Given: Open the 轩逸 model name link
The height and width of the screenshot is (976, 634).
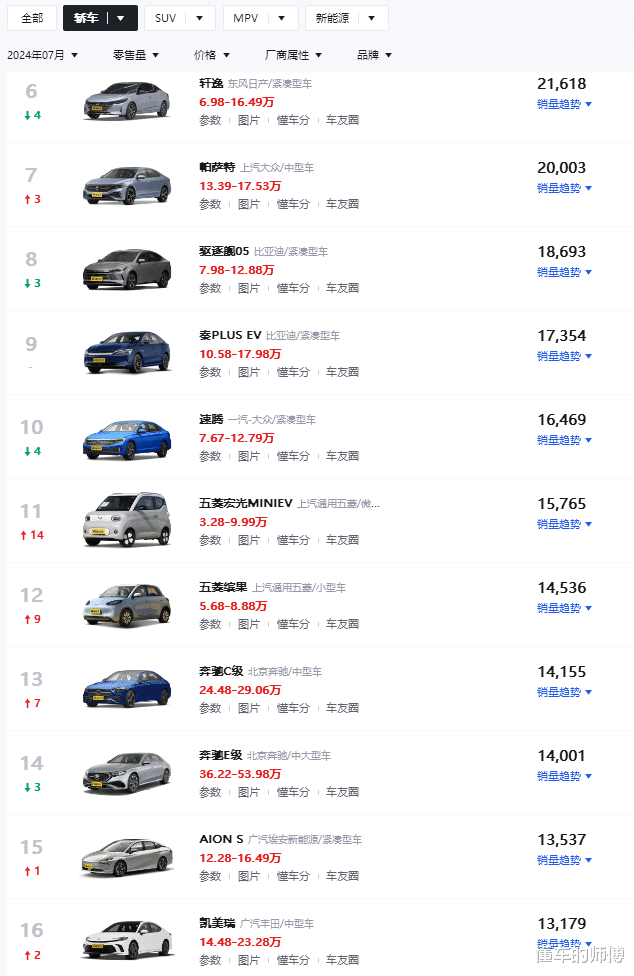Looking at the screenshot, I should [211, 83].
